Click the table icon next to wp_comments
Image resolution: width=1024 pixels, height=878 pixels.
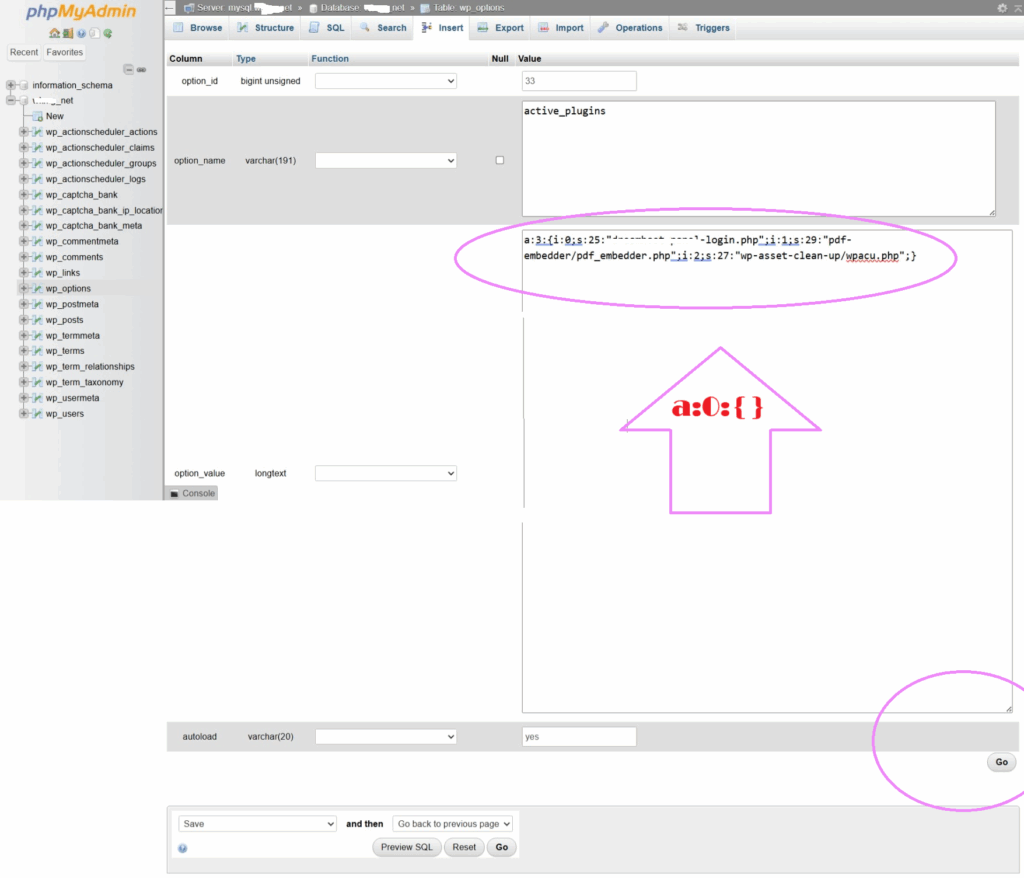pyautogui.click(x=37, y=257)
